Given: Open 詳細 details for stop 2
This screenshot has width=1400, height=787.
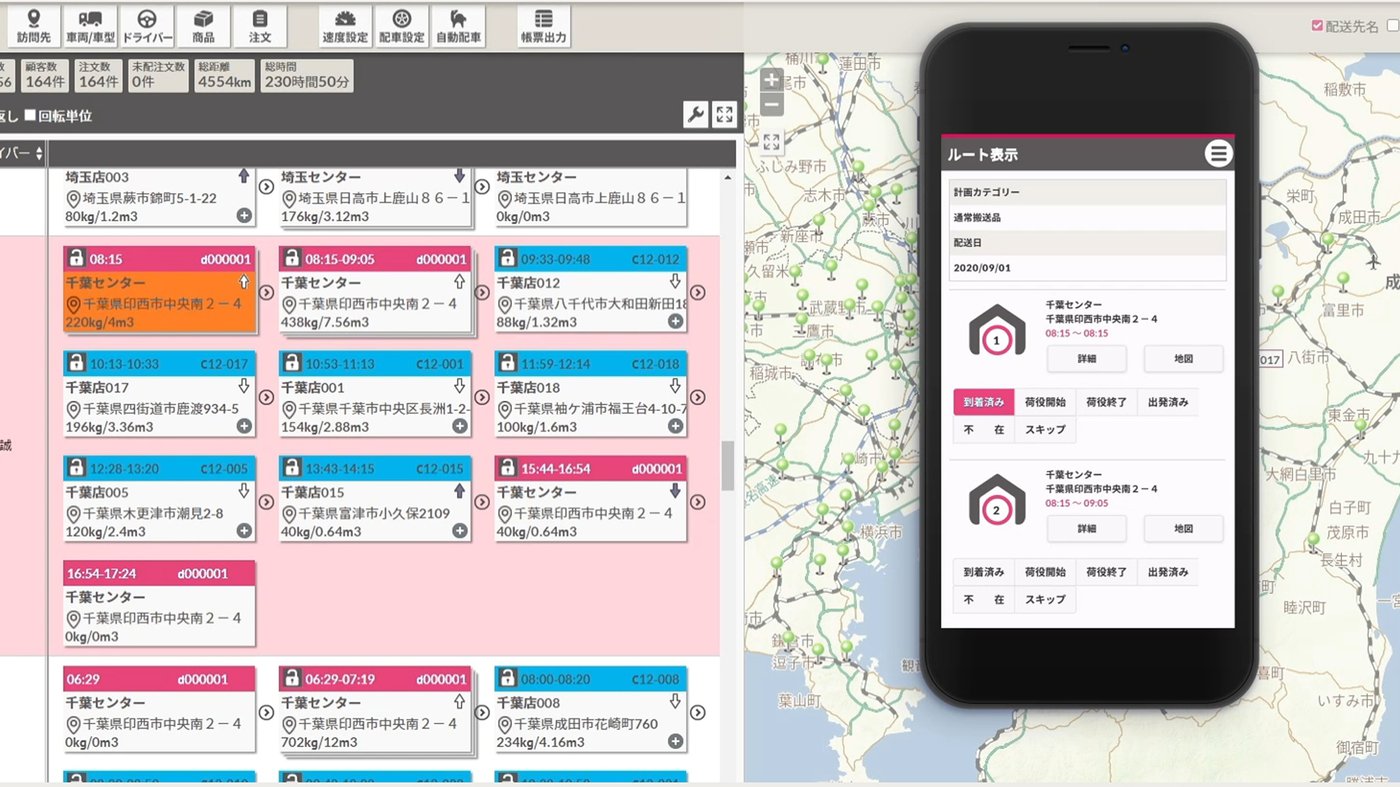Looking at the screenshot, I should click(1087, 528).
